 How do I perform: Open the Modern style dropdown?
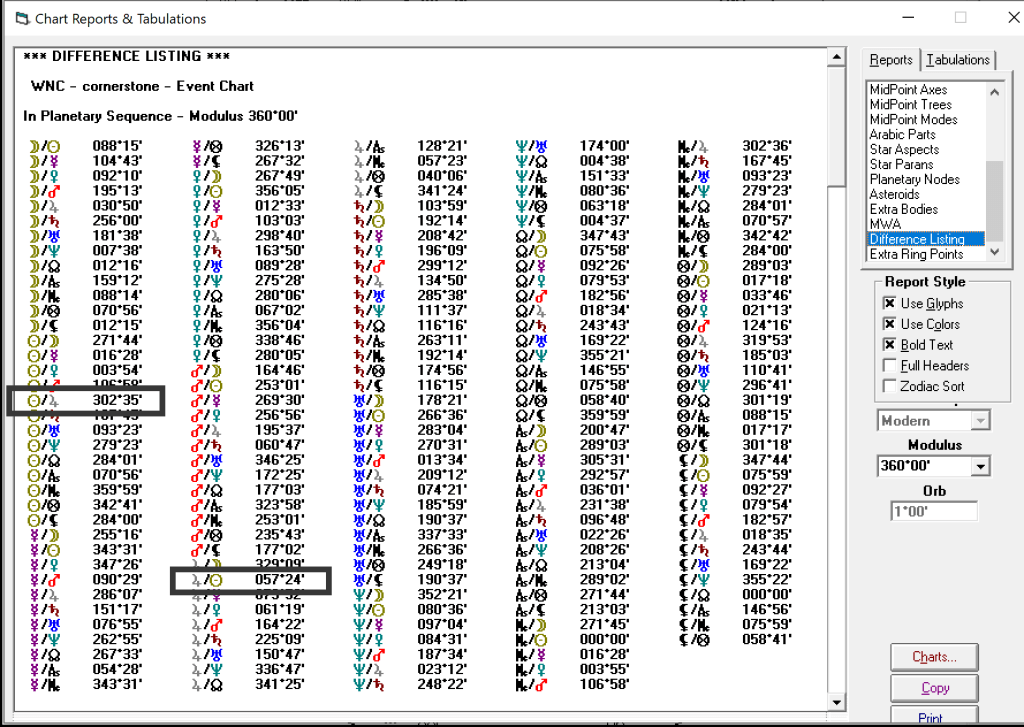point(980,421)
